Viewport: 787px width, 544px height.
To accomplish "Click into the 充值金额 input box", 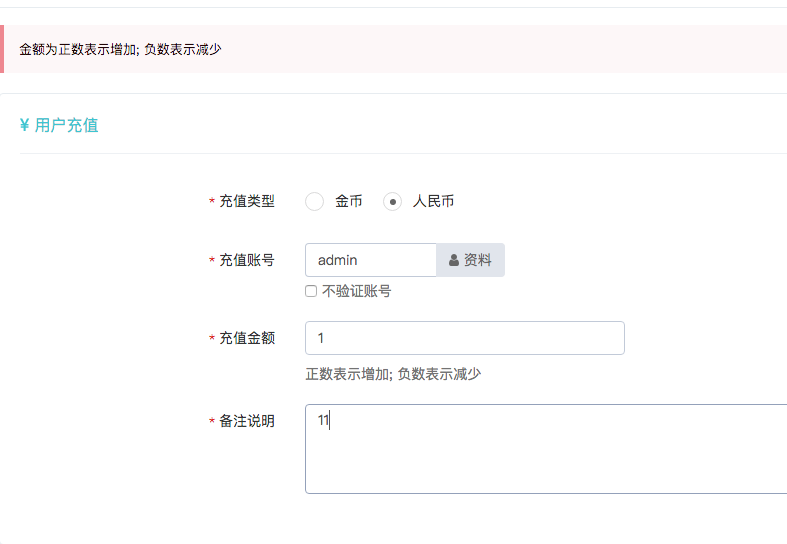I will click(x=465, y=338).
